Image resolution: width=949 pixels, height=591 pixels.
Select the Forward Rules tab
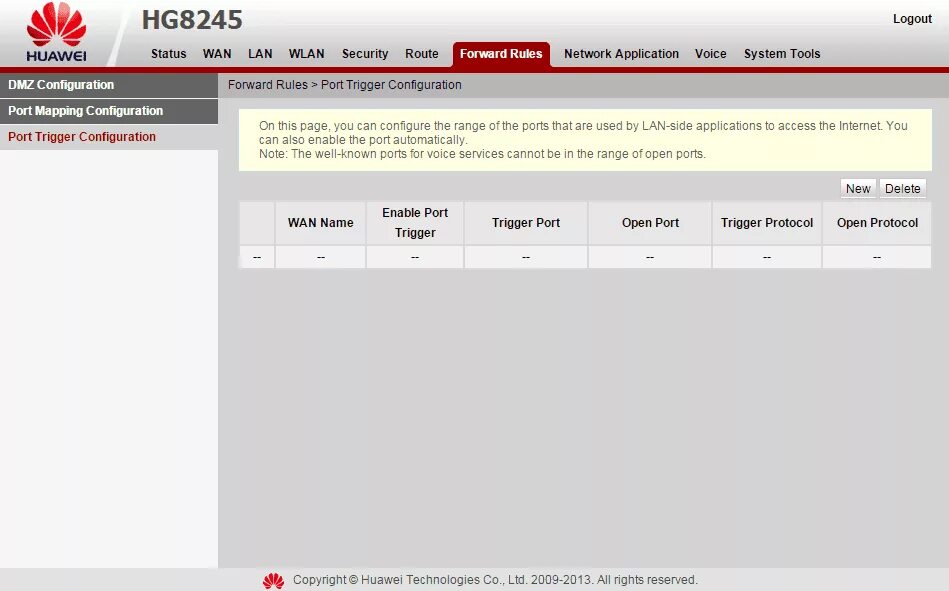click(501, 54)
